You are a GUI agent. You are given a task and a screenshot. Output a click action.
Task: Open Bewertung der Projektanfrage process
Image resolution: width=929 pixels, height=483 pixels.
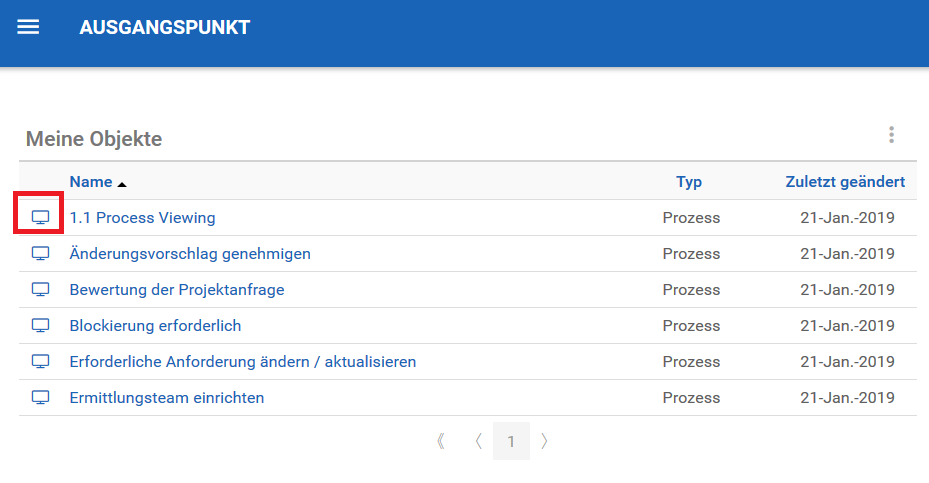tap(177, 290)
